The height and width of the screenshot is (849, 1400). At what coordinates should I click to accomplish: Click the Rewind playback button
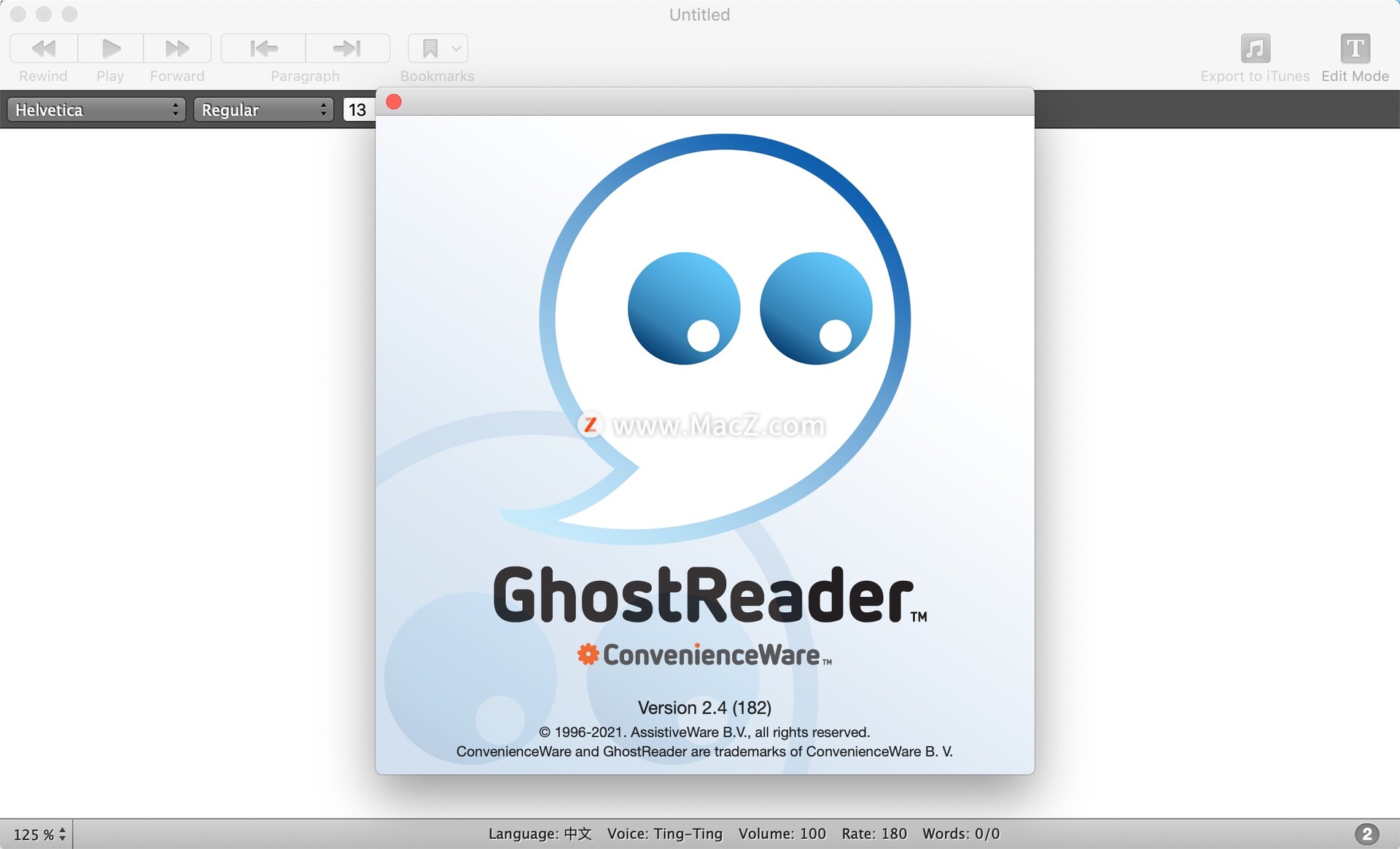[x=44, y=49]
